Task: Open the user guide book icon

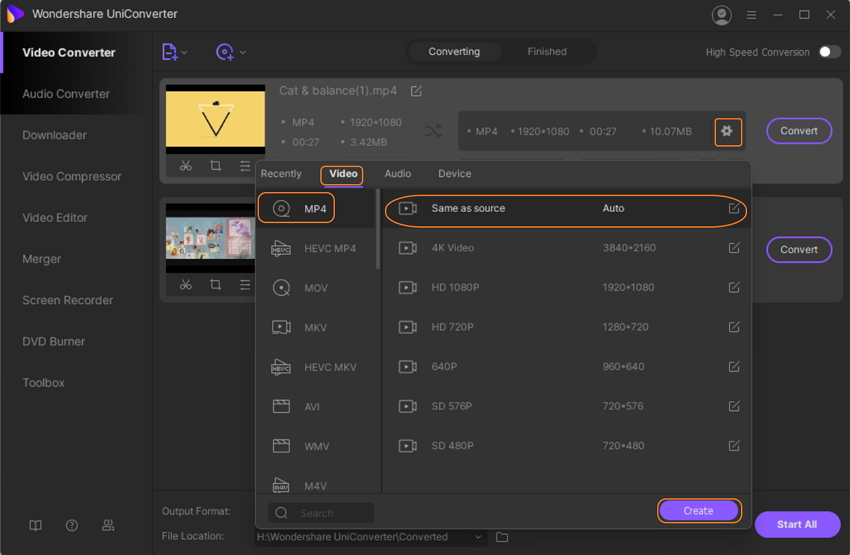Action: click(x=35, y=525)
